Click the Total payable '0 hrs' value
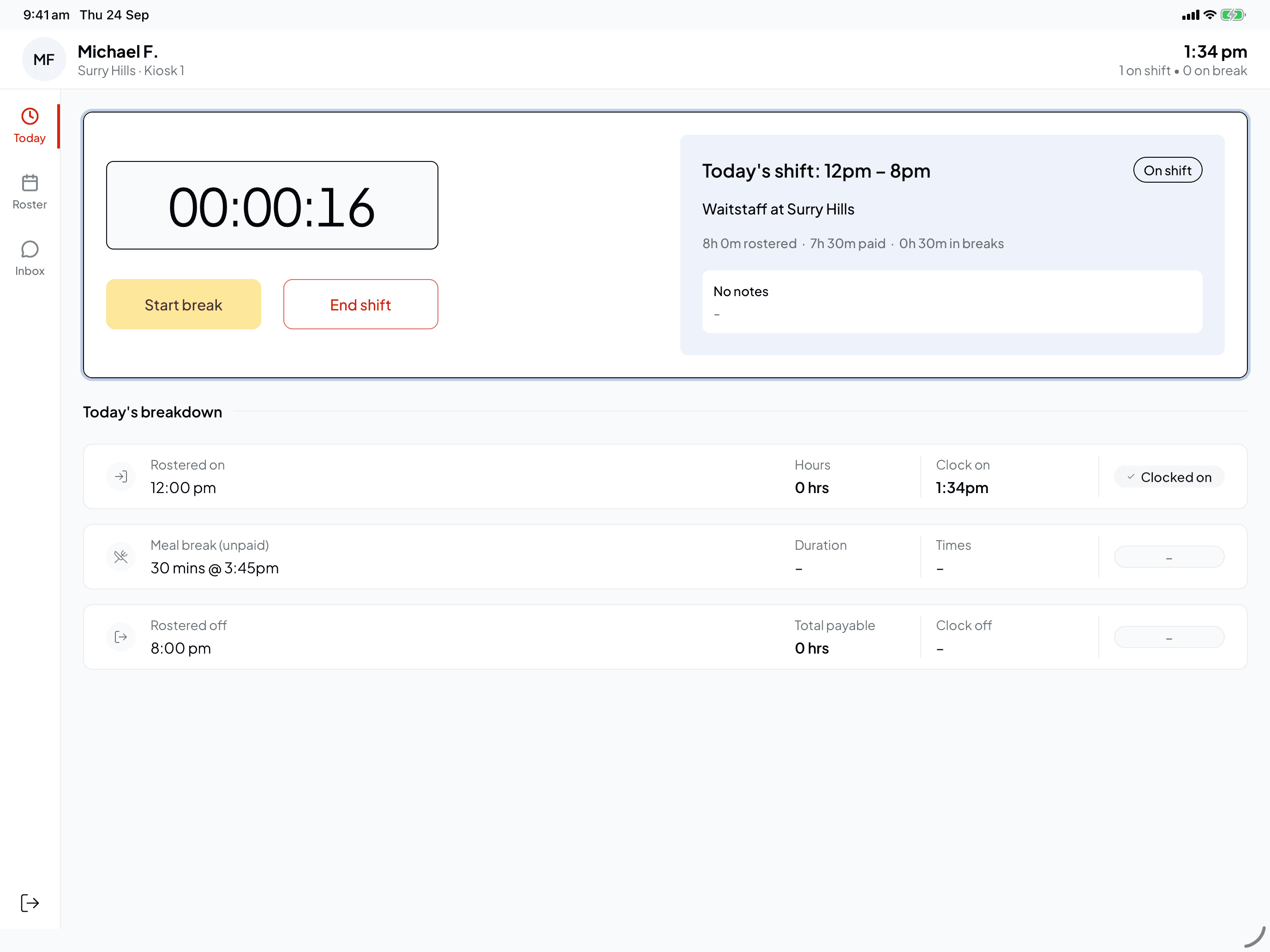Image resolution: width=1270 pixels, height=952 pixels. (x=811, y=649)
